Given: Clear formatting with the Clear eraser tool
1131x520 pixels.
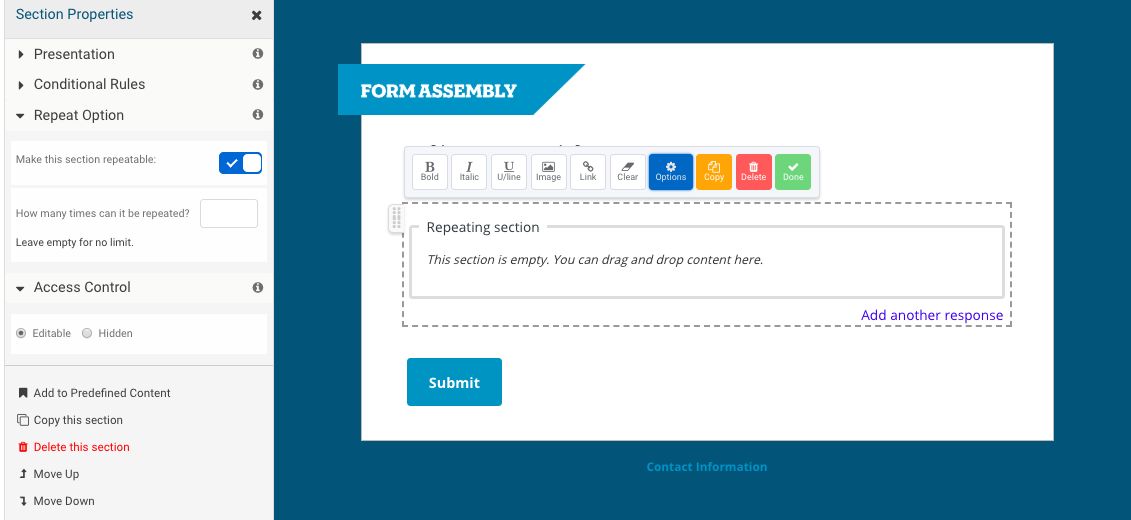Looking at the screenshot, I should pyautogui.click(x=628, y=172).
